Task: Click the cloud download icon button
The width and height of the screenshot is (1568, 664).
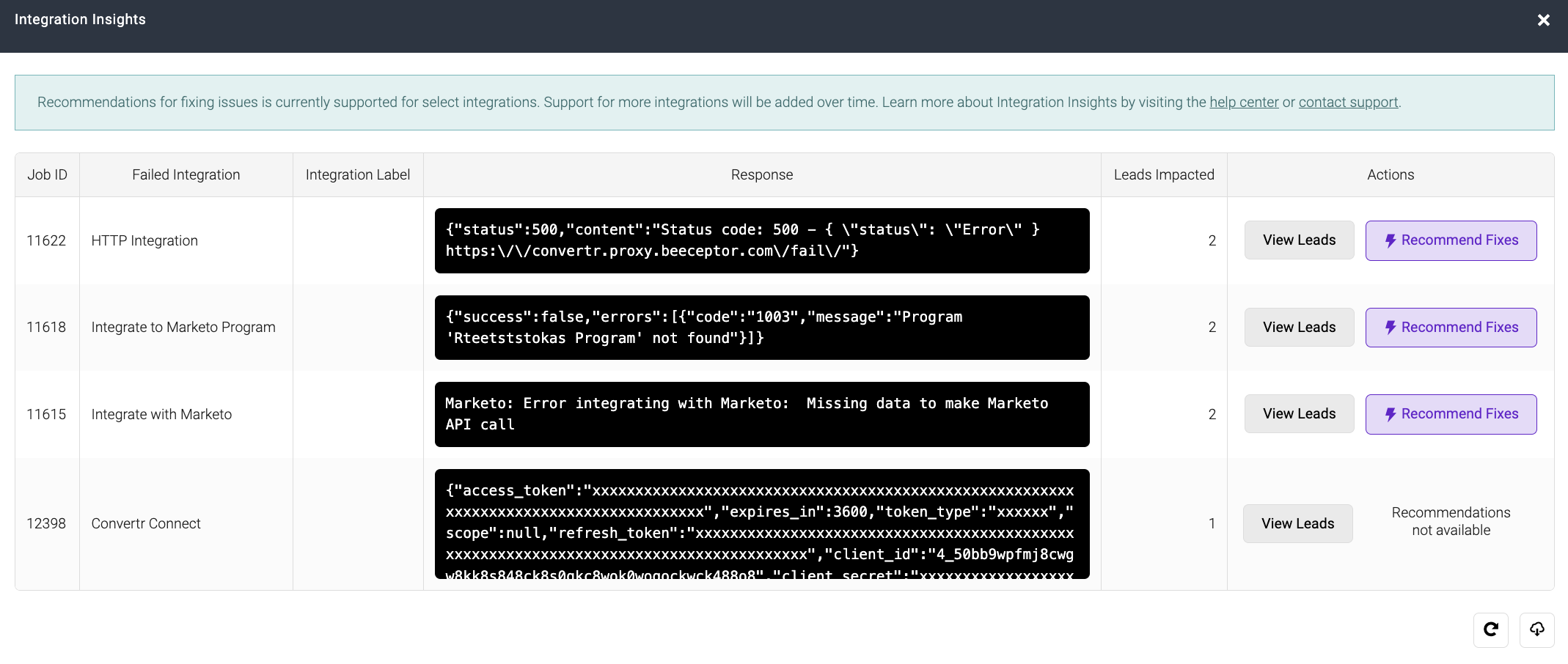Action: [1537, 630]
